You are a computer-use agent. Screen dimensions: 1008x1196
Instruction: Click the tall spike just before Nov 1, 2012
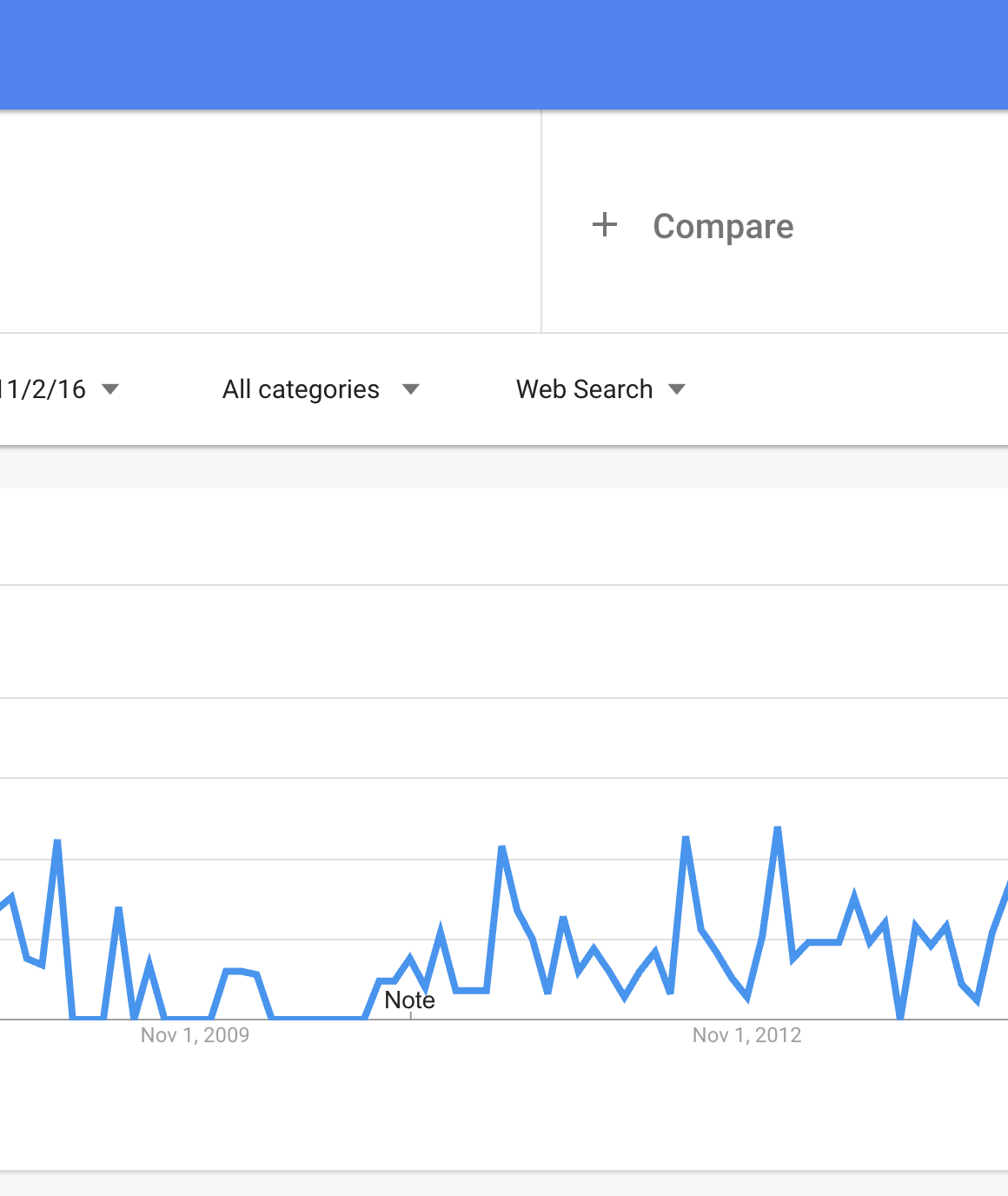click(686, 839)
